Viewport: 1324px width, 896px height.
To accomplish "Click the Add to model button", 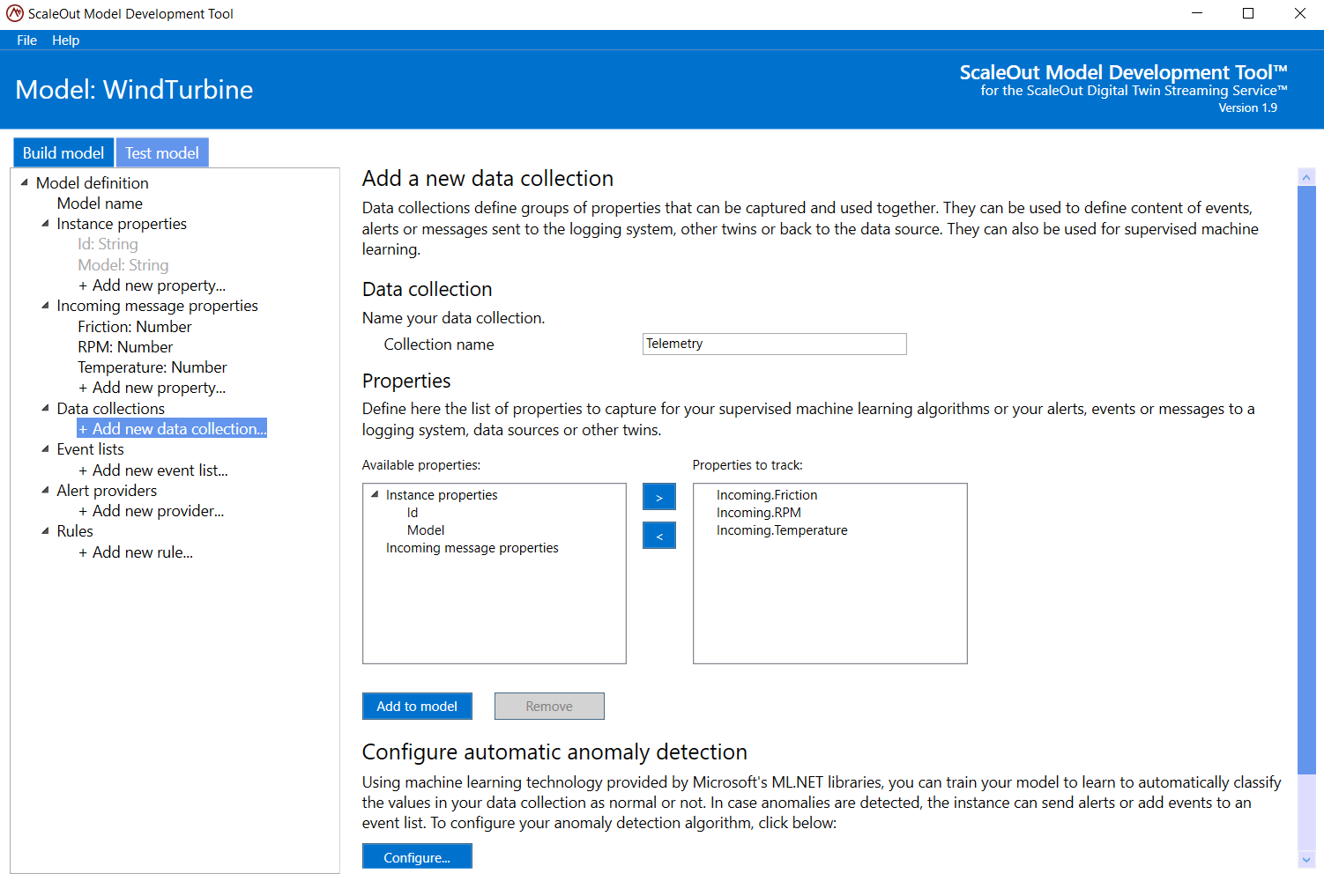I will pyautogui.click(x=417, y=706).
